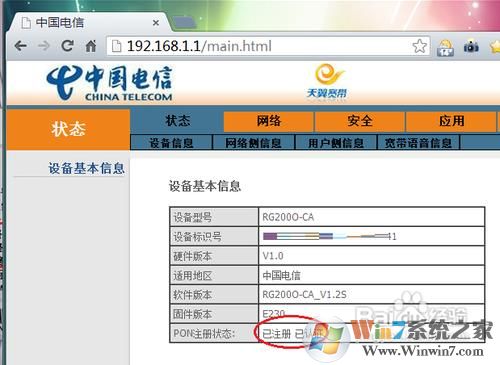
Task: Select the 宽带语音信息 submenu
Action: click(x=418, y=143)
